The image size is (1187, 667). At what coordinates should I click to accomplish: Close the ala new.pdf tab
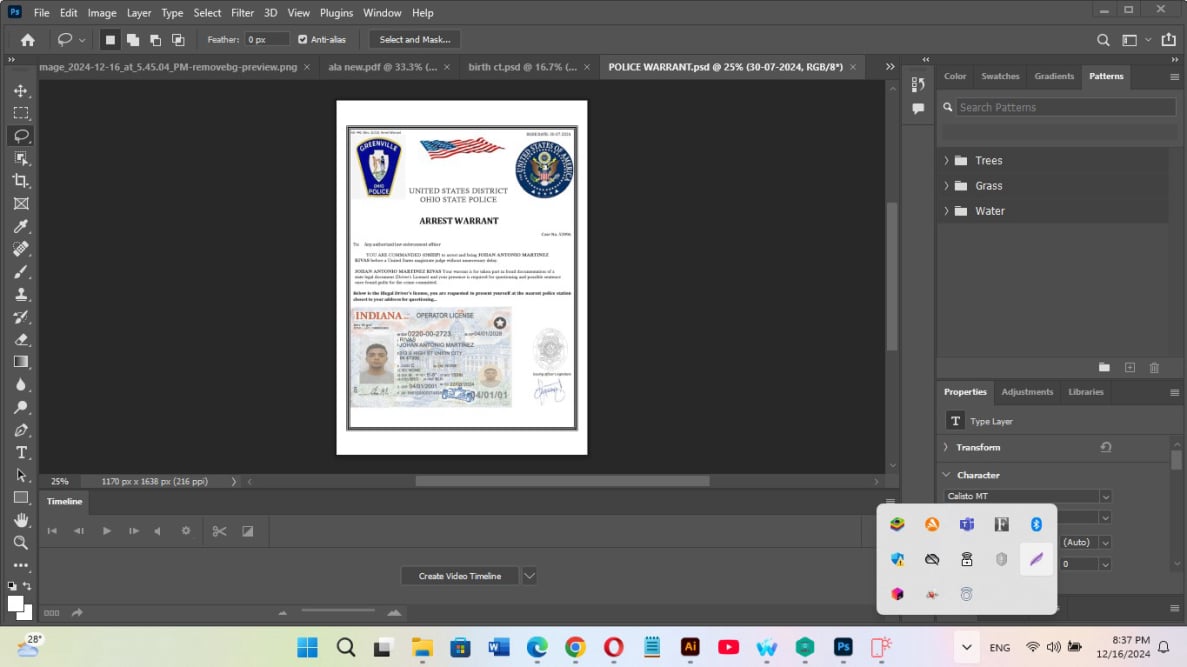[447, 67]
